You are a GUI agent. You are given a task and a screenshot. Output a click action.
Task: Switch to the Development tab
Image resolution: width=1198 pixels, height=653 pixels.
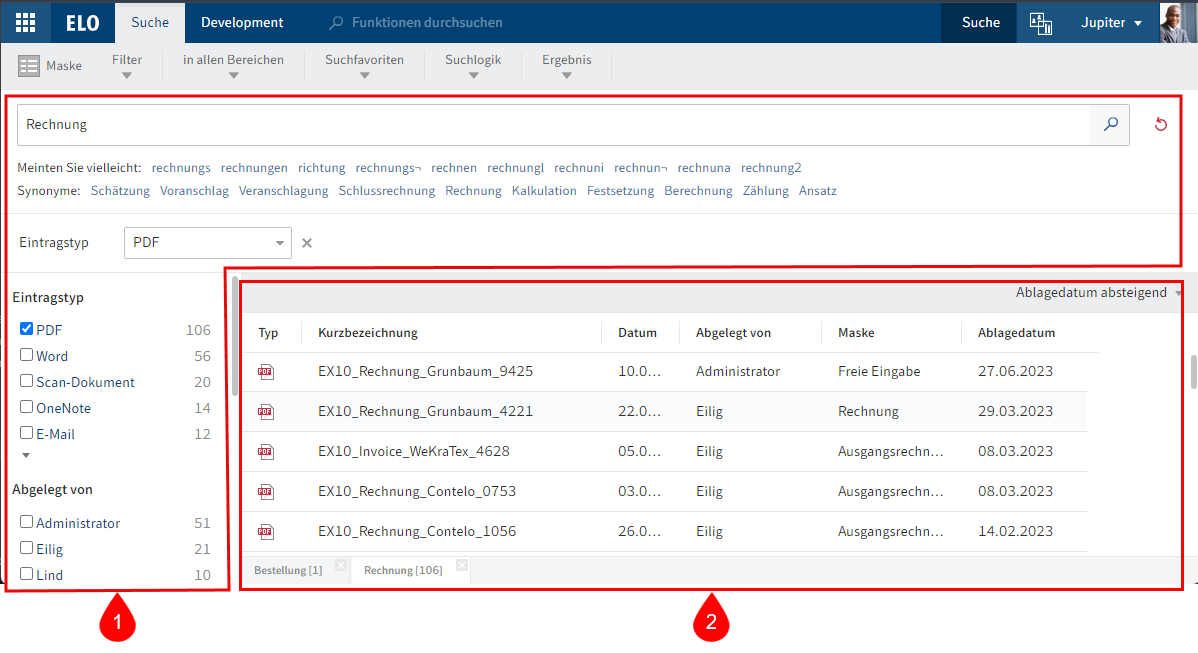point(242,22)
